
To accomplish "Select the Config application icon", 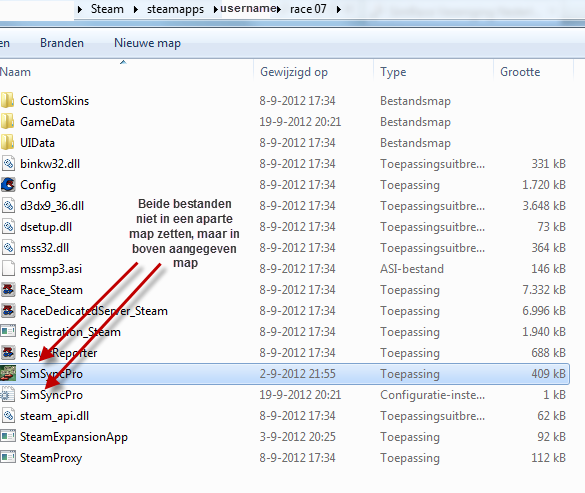I will coord(8,185).
